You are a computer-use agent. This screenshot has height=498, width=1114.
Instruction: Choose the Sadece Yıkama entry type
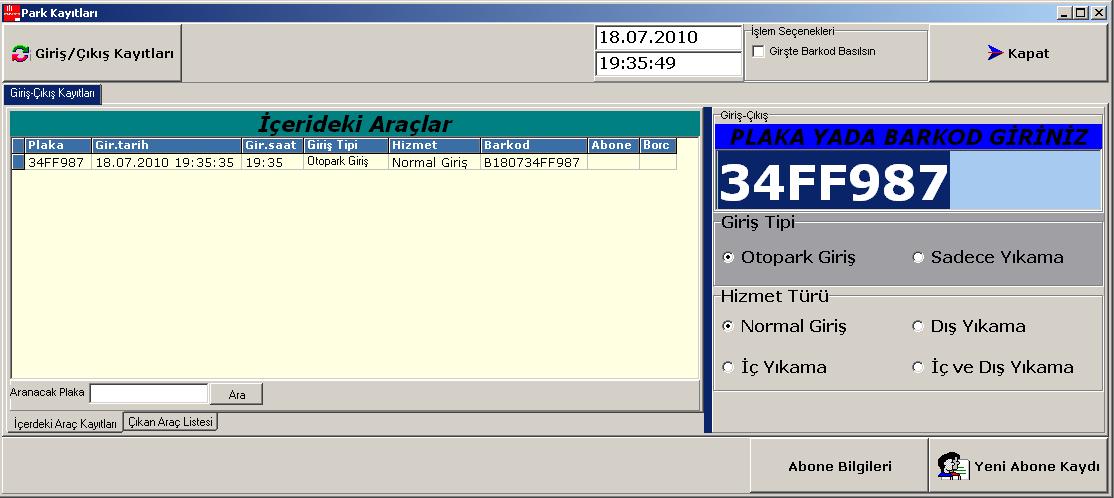point(918,258)
